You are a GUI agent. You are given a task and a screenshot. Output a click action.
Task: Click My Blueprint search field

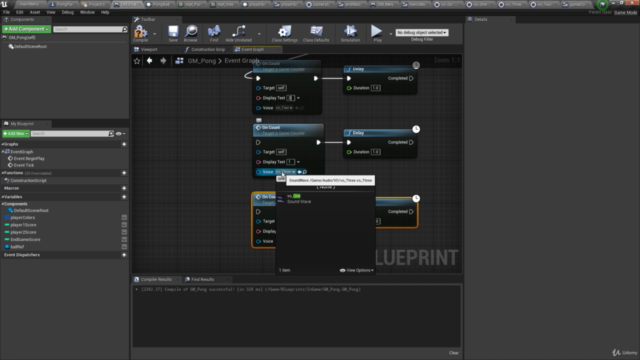pos(72,133)
